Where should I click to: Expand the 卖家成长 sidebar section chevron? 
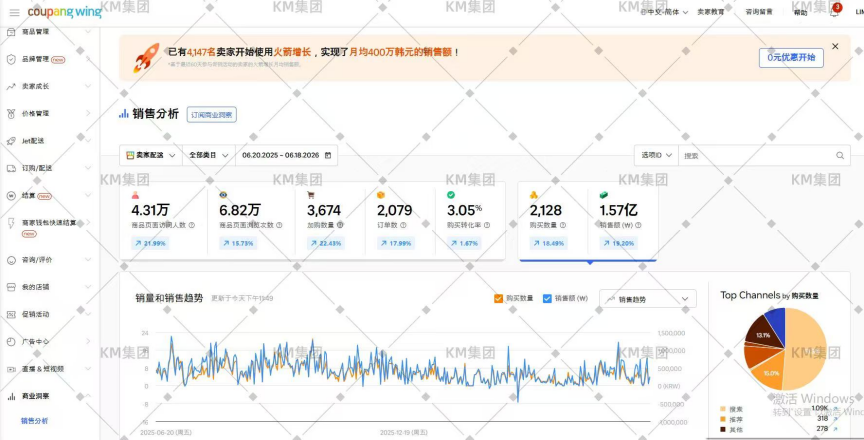coord(88,86)
